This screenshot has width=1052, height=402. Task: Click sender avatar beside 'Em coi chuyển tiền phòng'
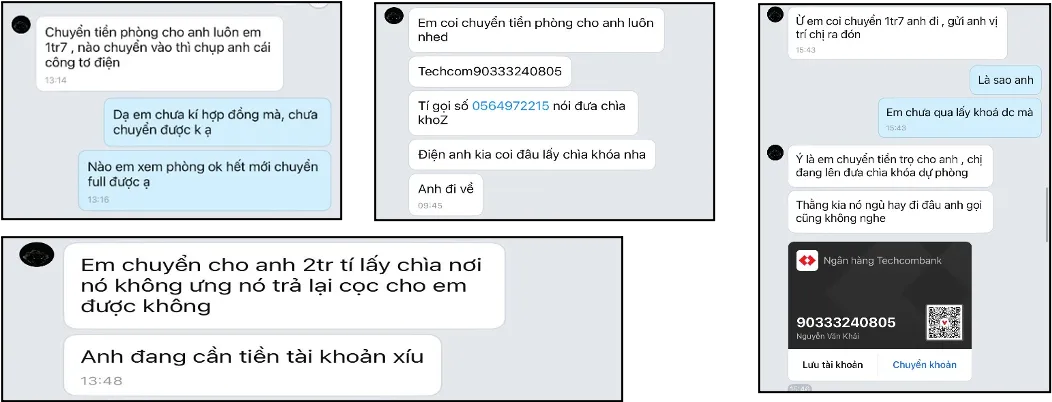pos(394,15)
